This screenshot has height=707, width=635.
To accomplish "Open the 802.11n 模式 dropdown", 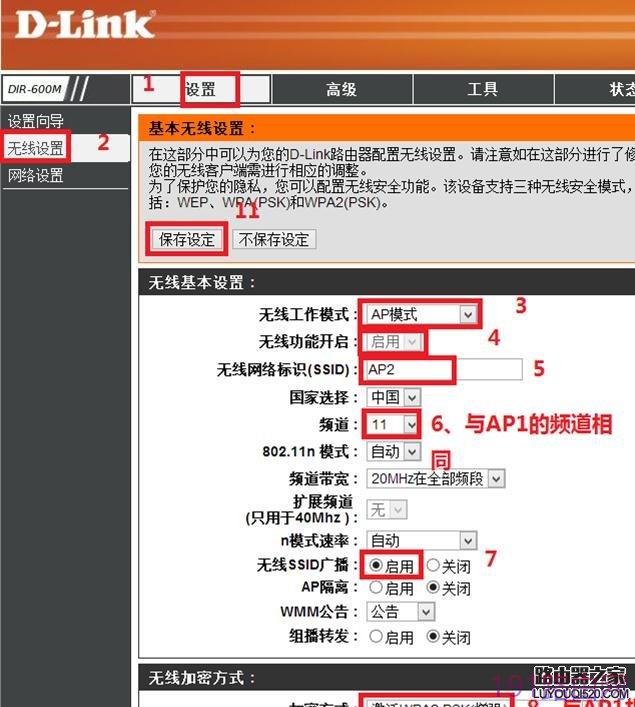I will pyautogui.click(x=393, y=451).
